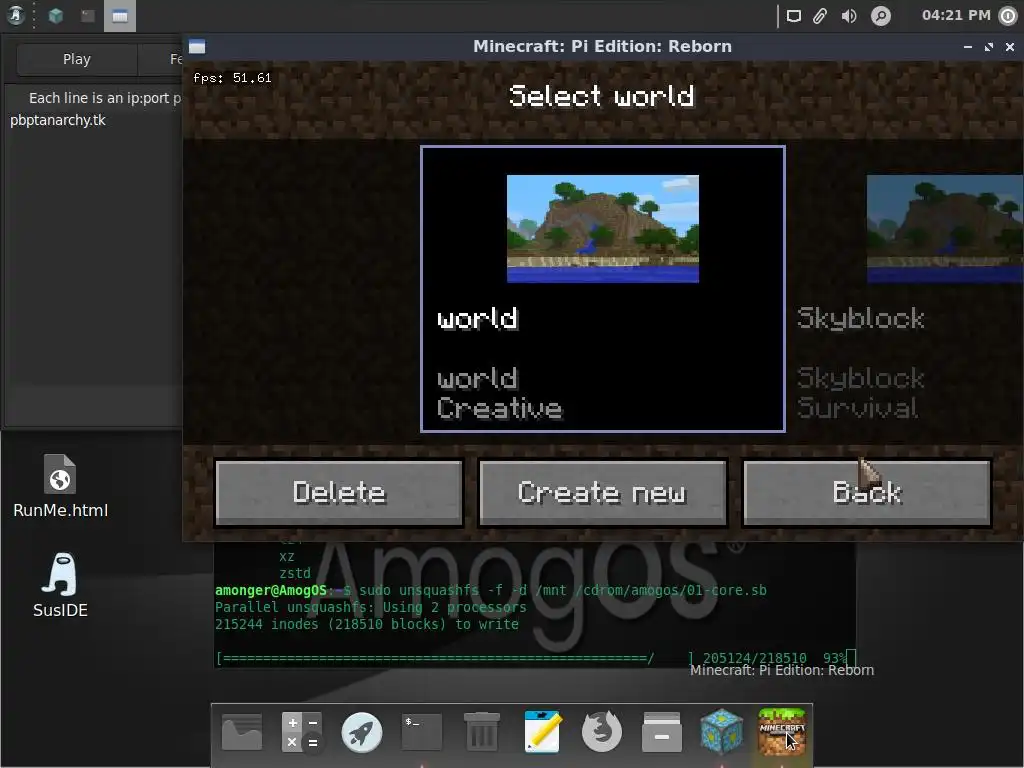Select the Skyblock world thumbnail
This screenshot has height=768, width=1024.
tap(945, 229)
